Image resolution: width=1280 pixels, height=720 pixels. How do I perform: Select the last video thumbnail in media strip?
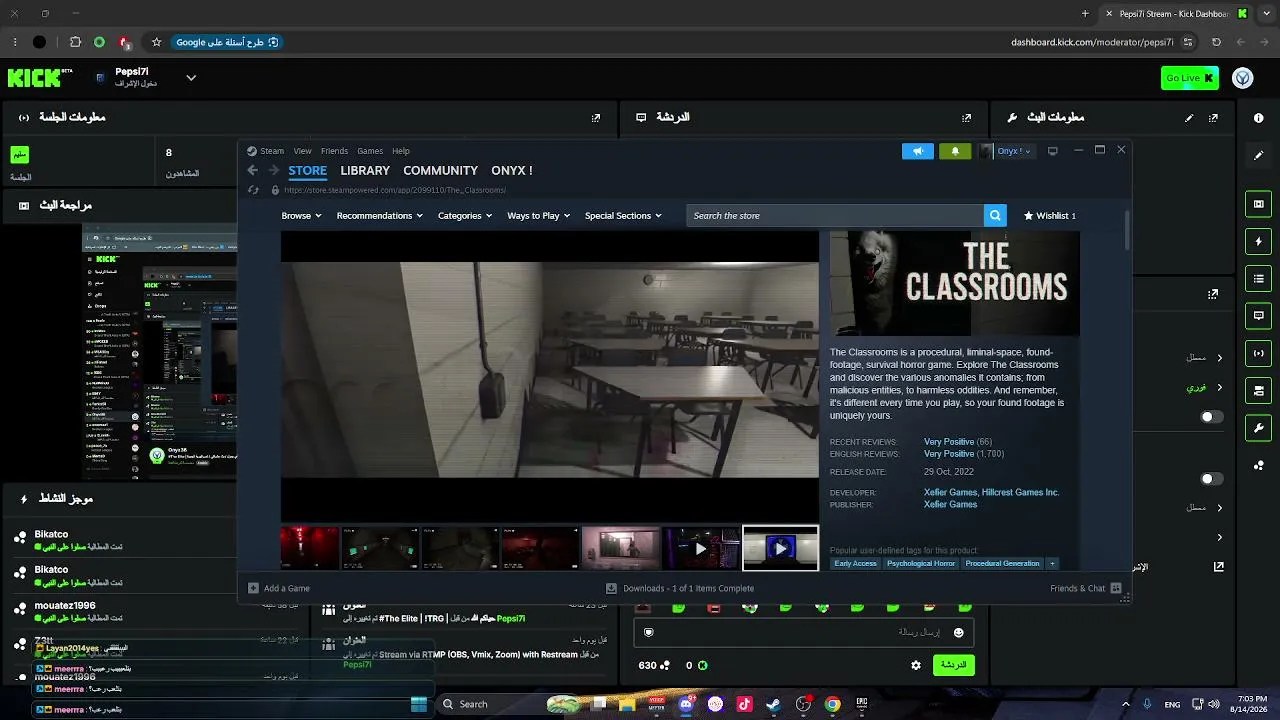pos(780,548)
